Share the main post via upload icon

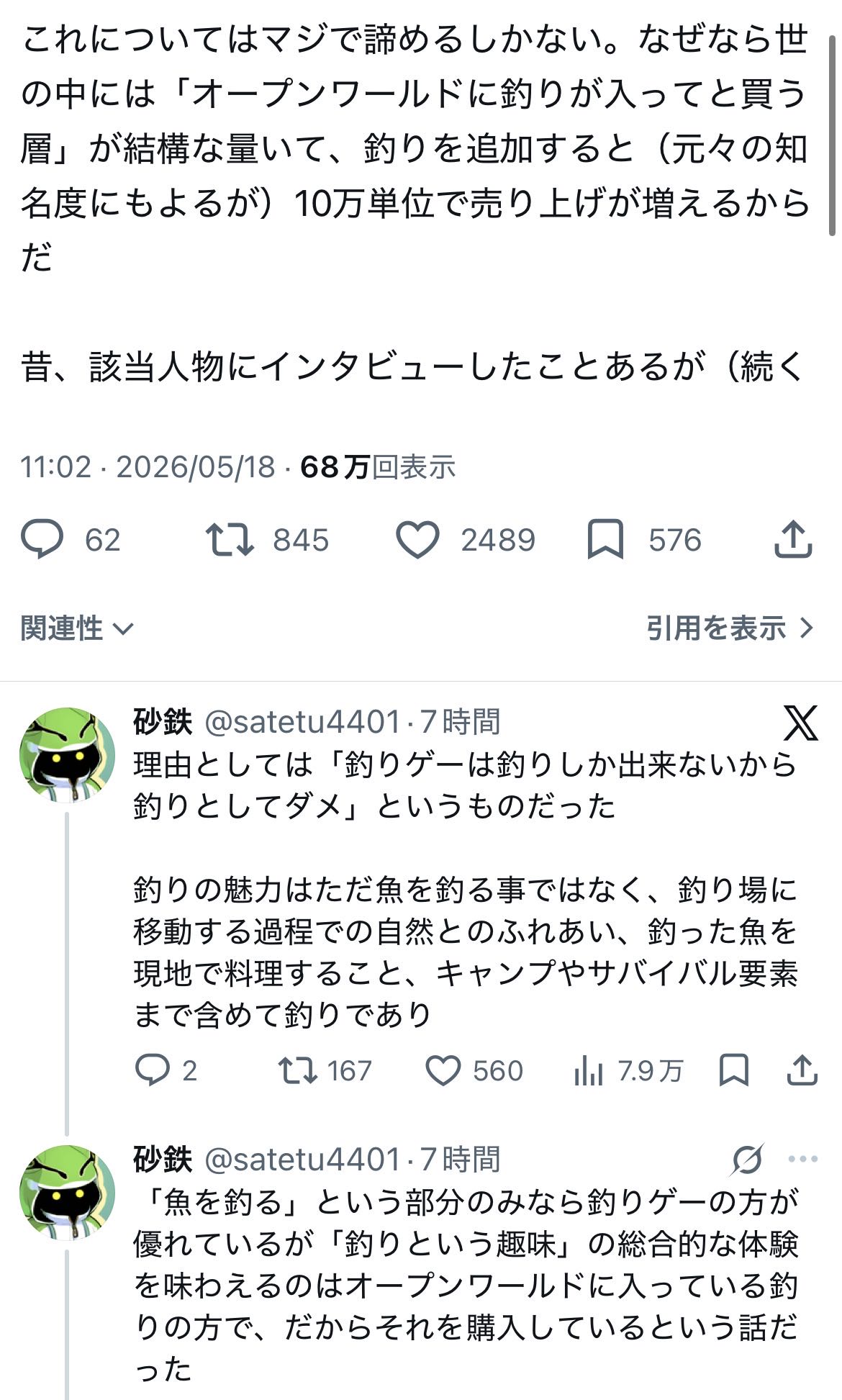(793, 540)
